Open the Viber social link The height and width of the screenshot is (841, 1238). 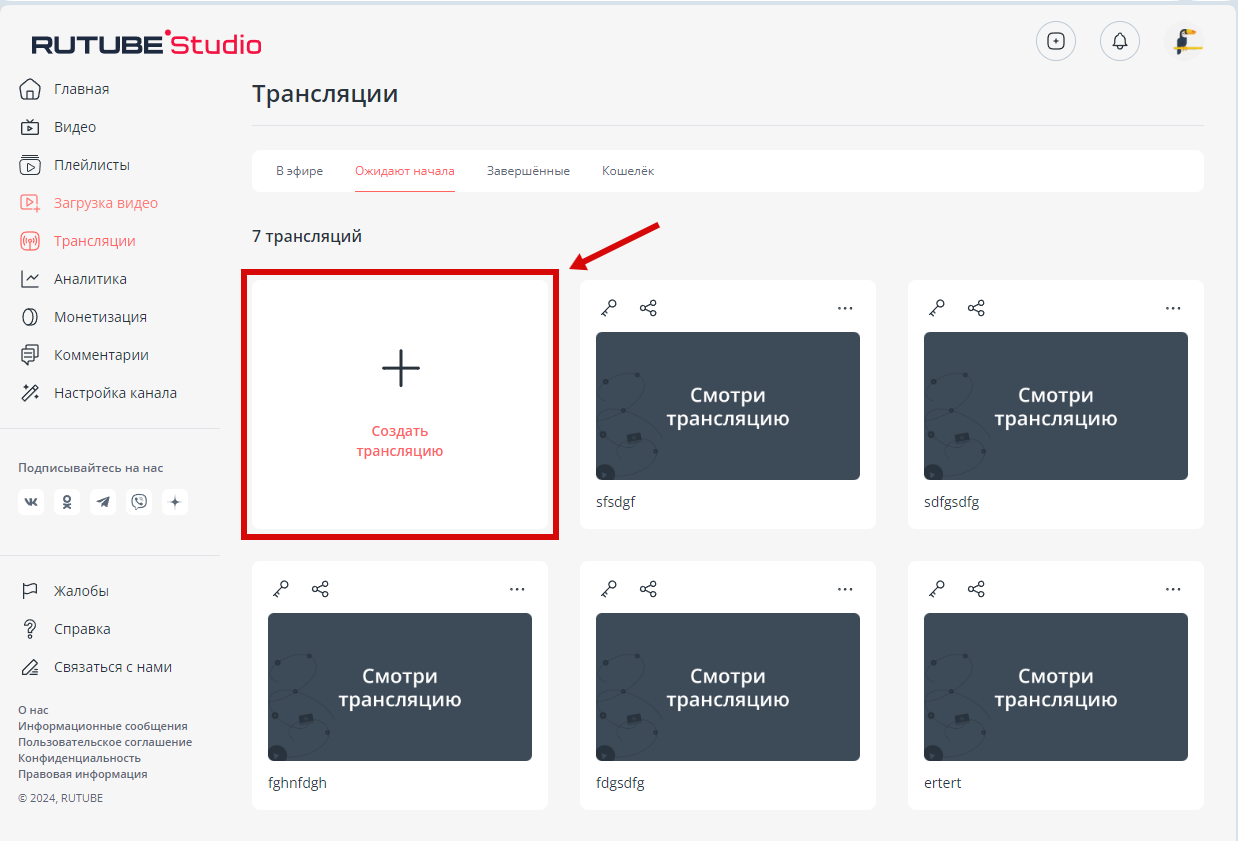tap(139, 502)
